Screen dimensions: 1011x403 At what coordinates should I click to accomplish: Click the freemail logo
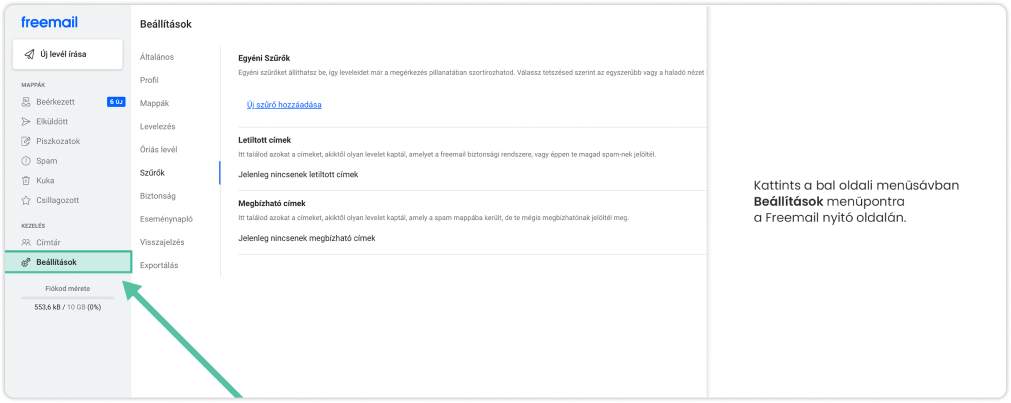(x=49, y=22)
